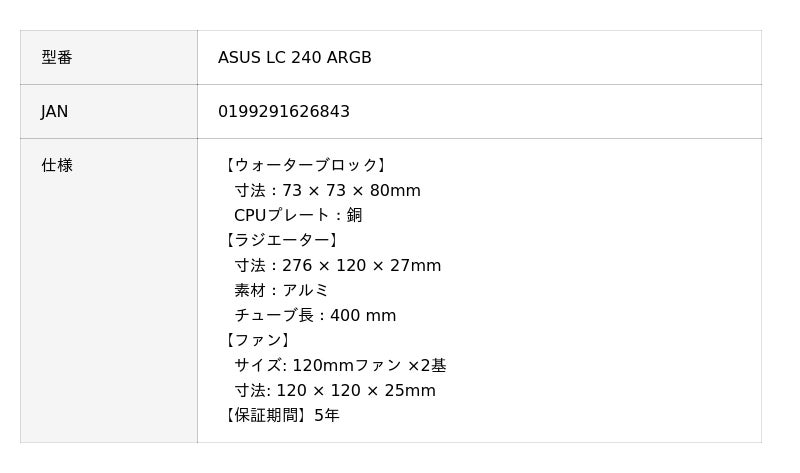Click the 仕様 header cell
The height and width of the screenshot is (473, 800).
click(109, 290)
